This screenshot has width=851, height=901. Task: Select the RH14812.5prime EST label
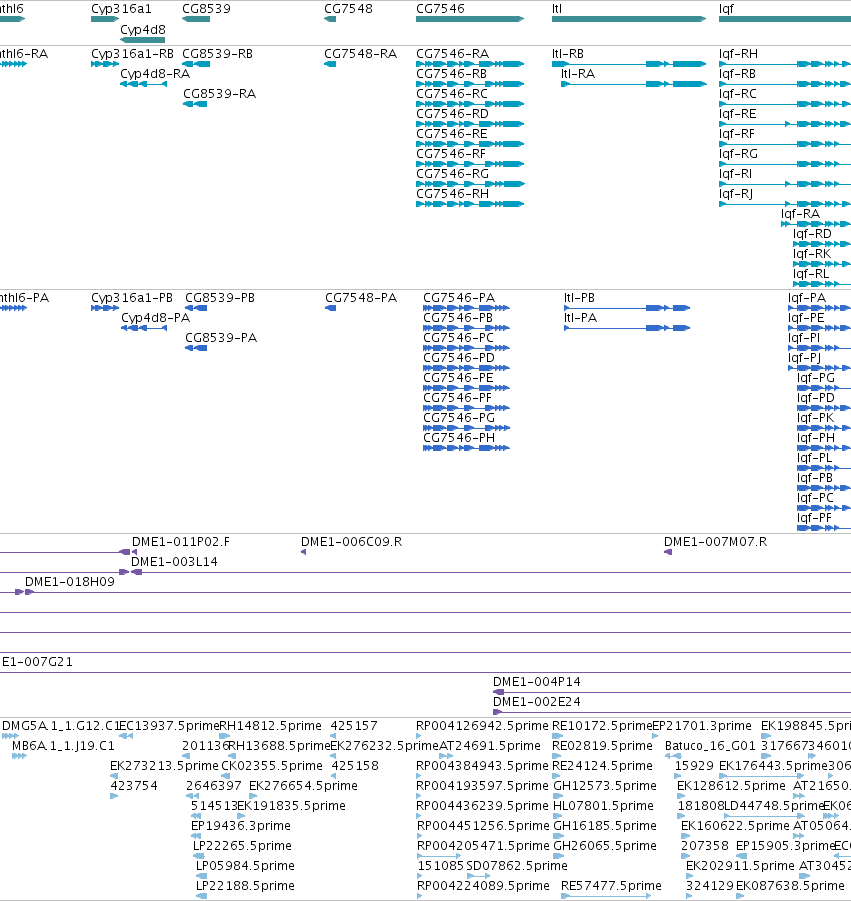[270, 726]
